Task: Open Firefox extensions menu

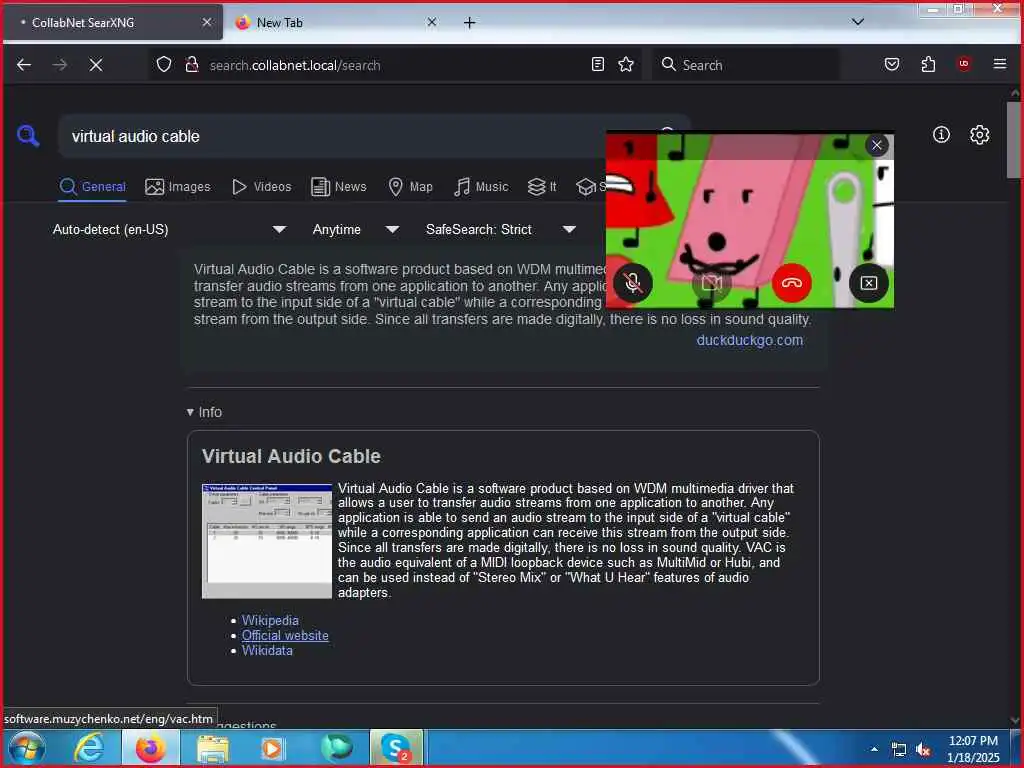Action: pos(928,64)
